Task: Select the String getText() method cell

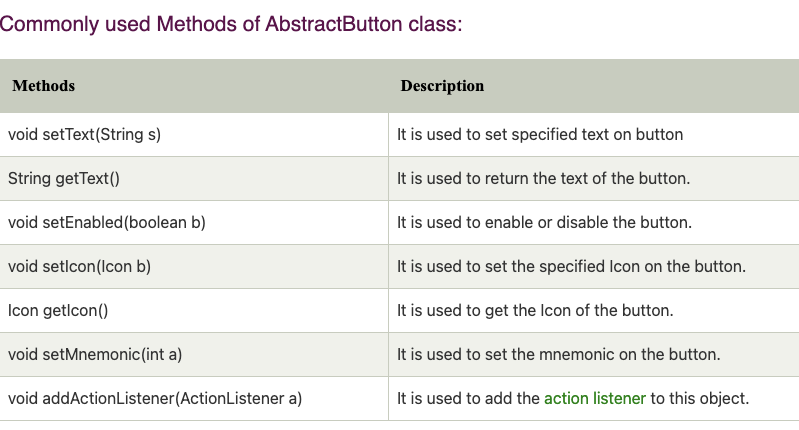Action: (x=194, y=178)
